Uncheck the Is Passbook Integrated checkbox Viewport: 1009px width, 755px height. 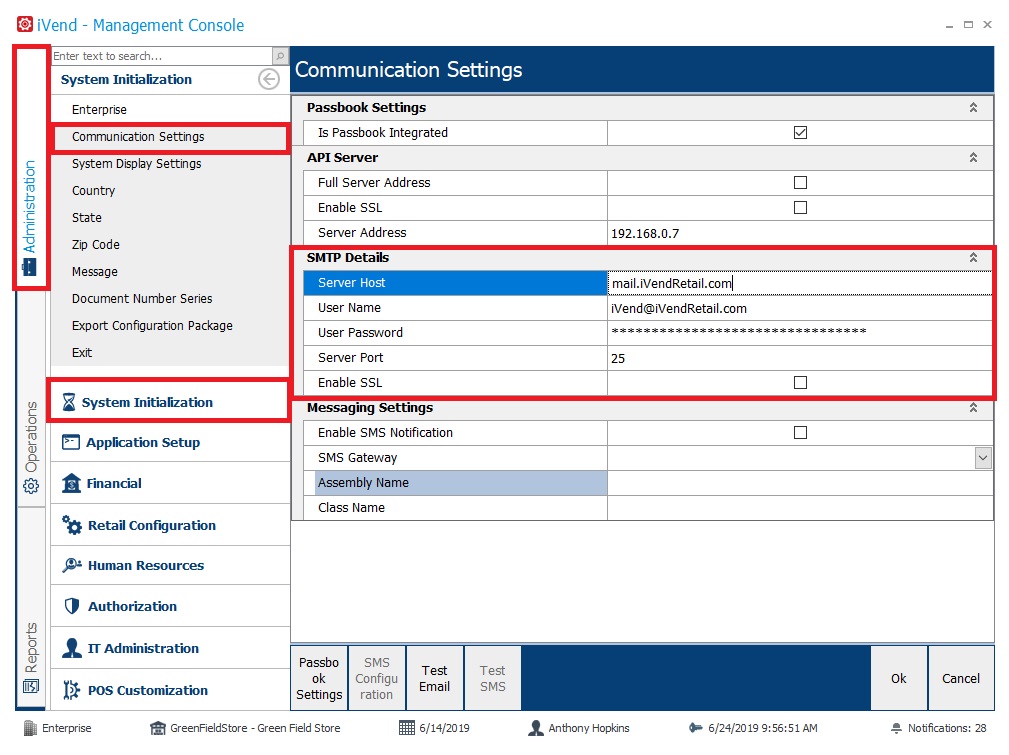tap(801, 133)
